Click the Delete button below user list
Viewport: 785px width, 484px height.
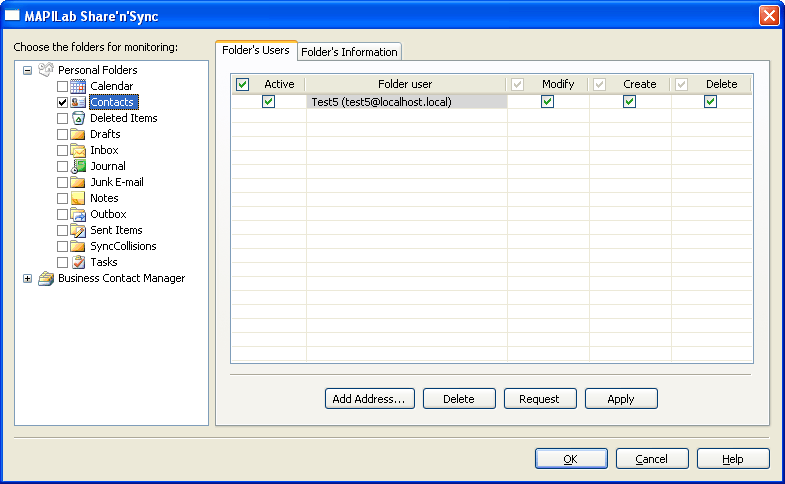pyautogui.click(x=459, y=399)
